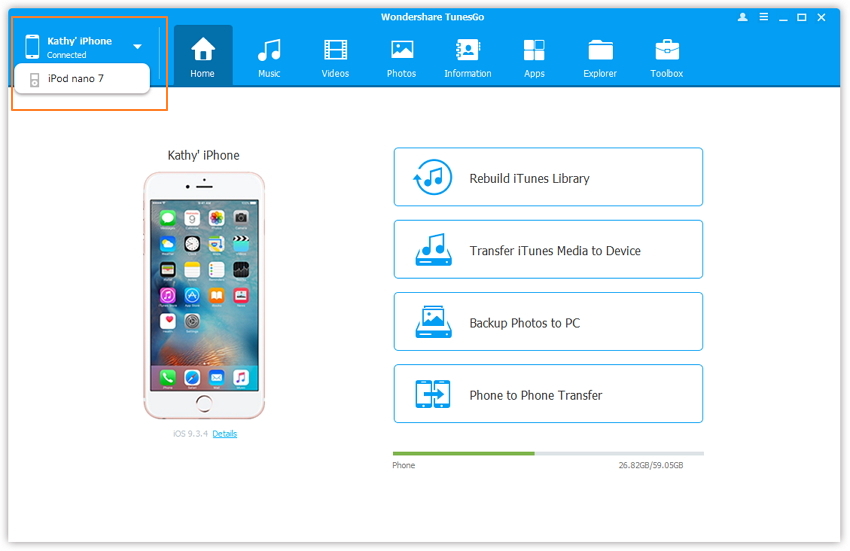Open the Apps section icon

tap(534, 51)
